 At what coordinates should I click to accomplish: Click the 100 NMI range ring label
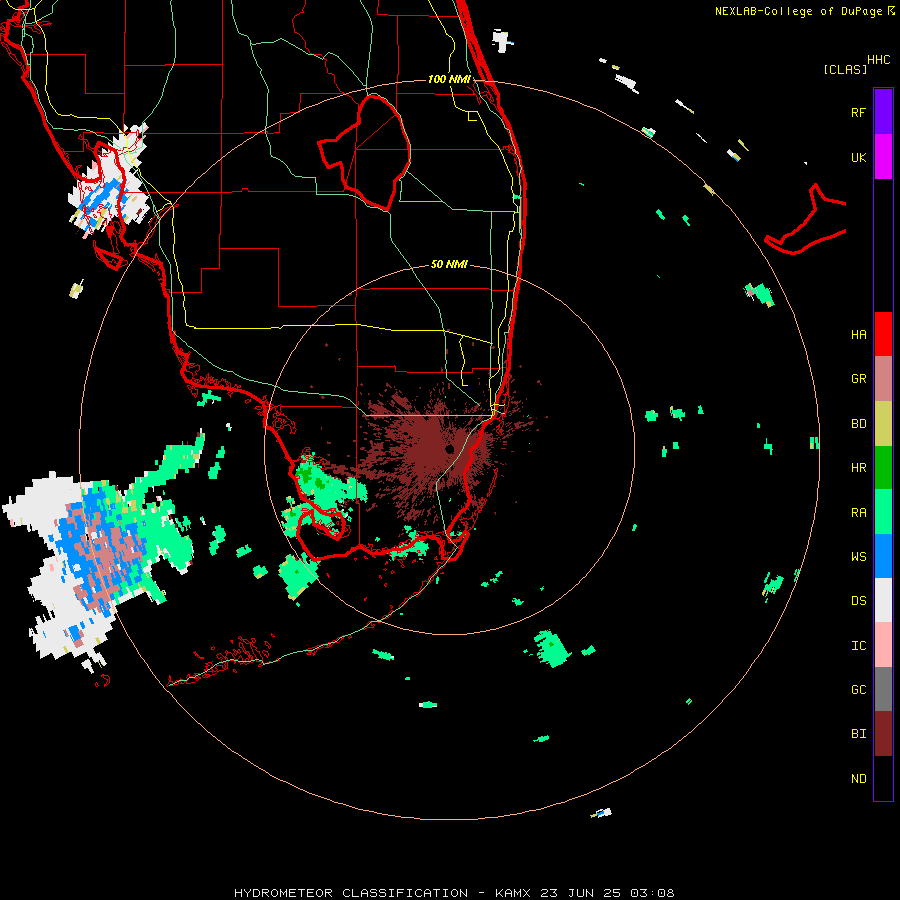449,79
